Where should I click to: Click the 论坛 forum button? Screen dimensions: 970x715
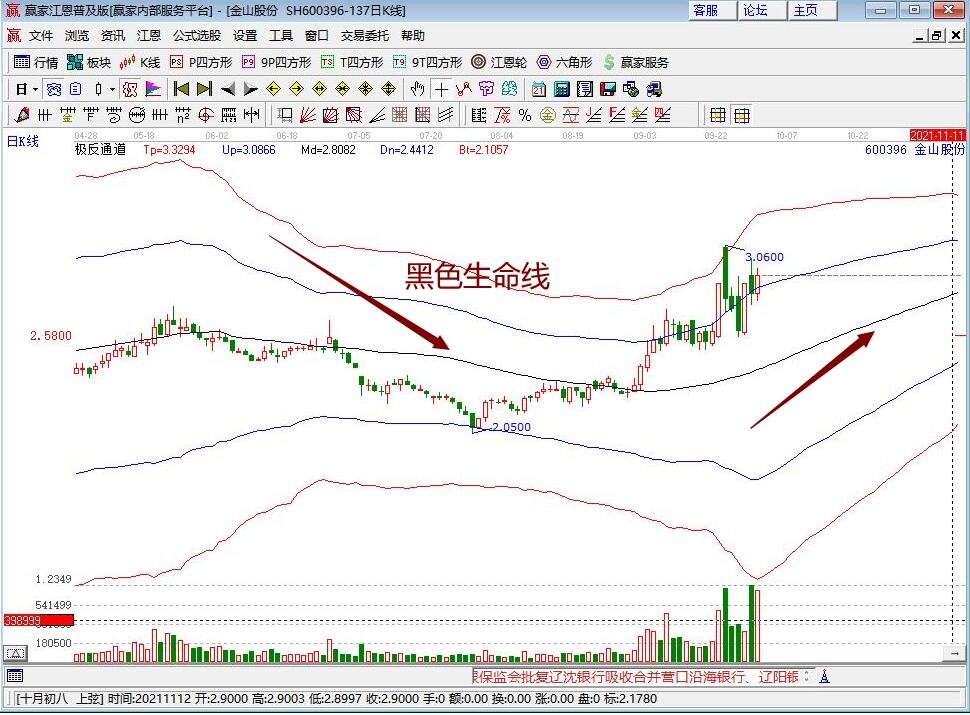click(x=753, y=10)
